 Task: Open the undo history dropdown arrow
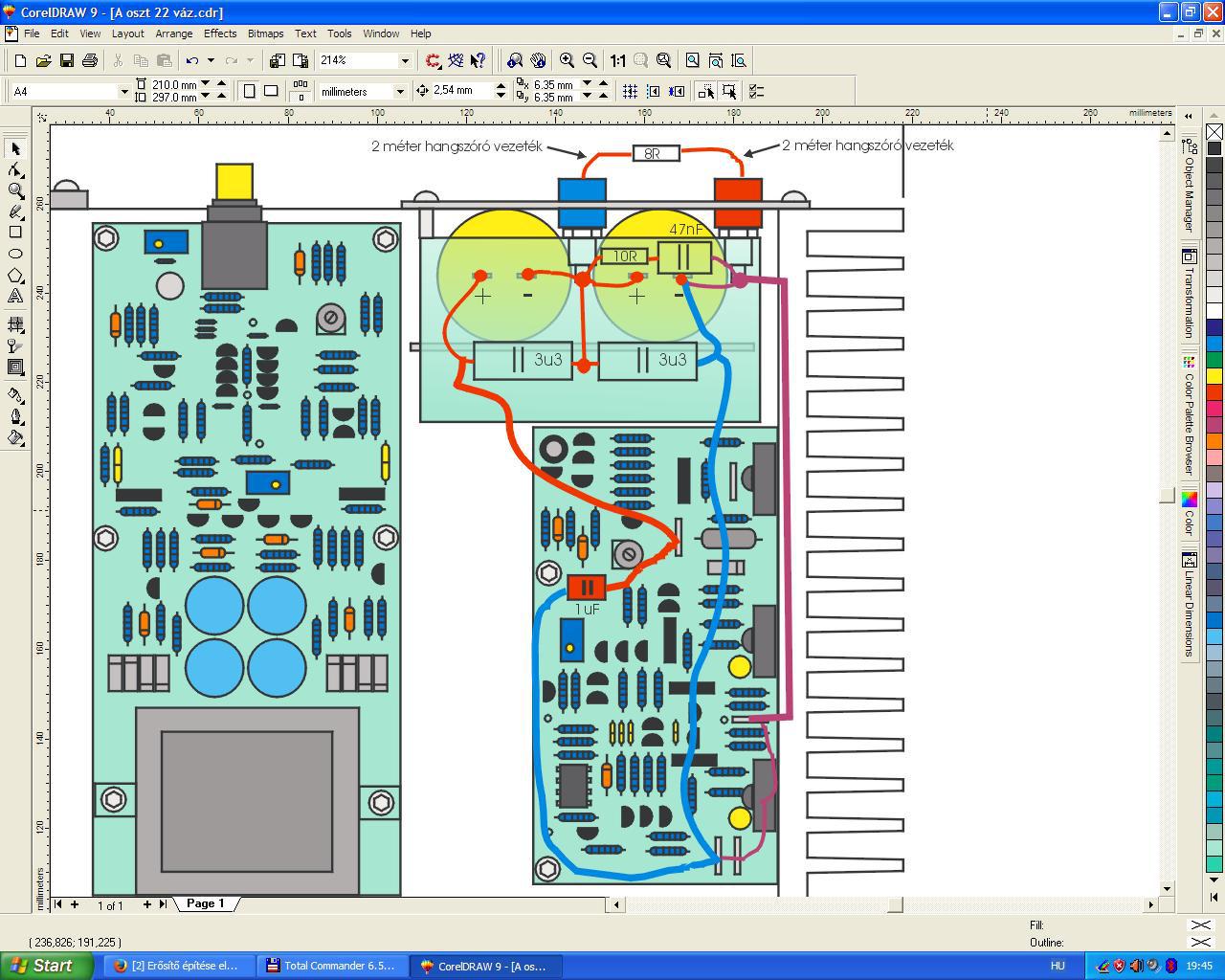coord(211,60)
